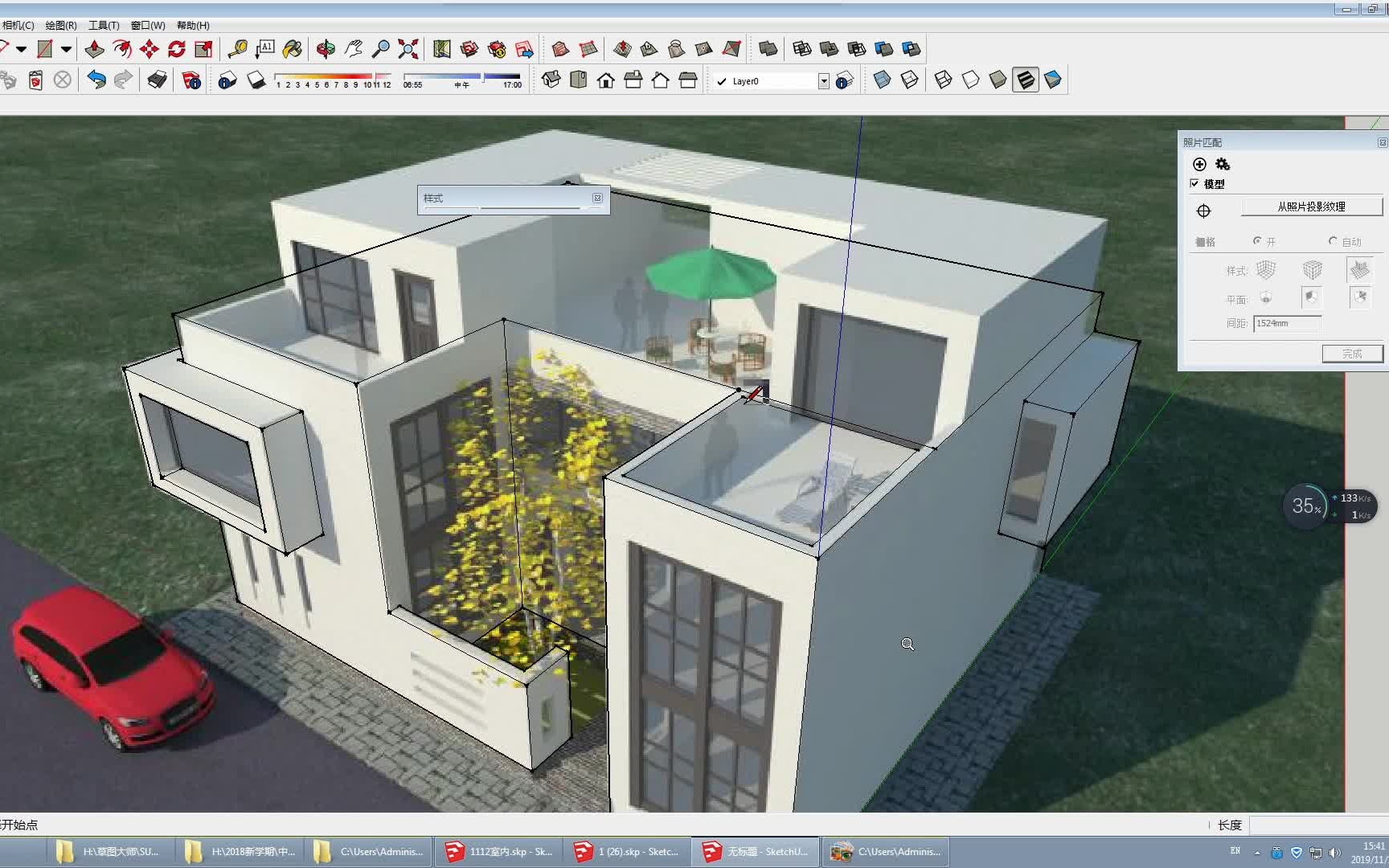Select the wireframe display style icon

[x=942, y=79]
